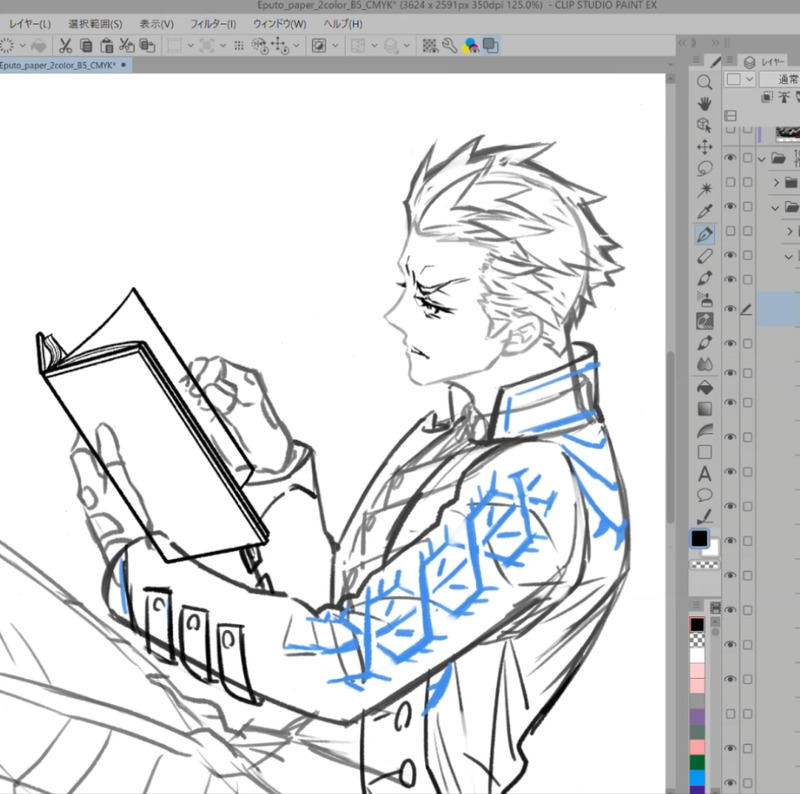This screenshot has height=794, width=800.
Task: Select the Text tool letter A
Action: click(x=705, y=474)
